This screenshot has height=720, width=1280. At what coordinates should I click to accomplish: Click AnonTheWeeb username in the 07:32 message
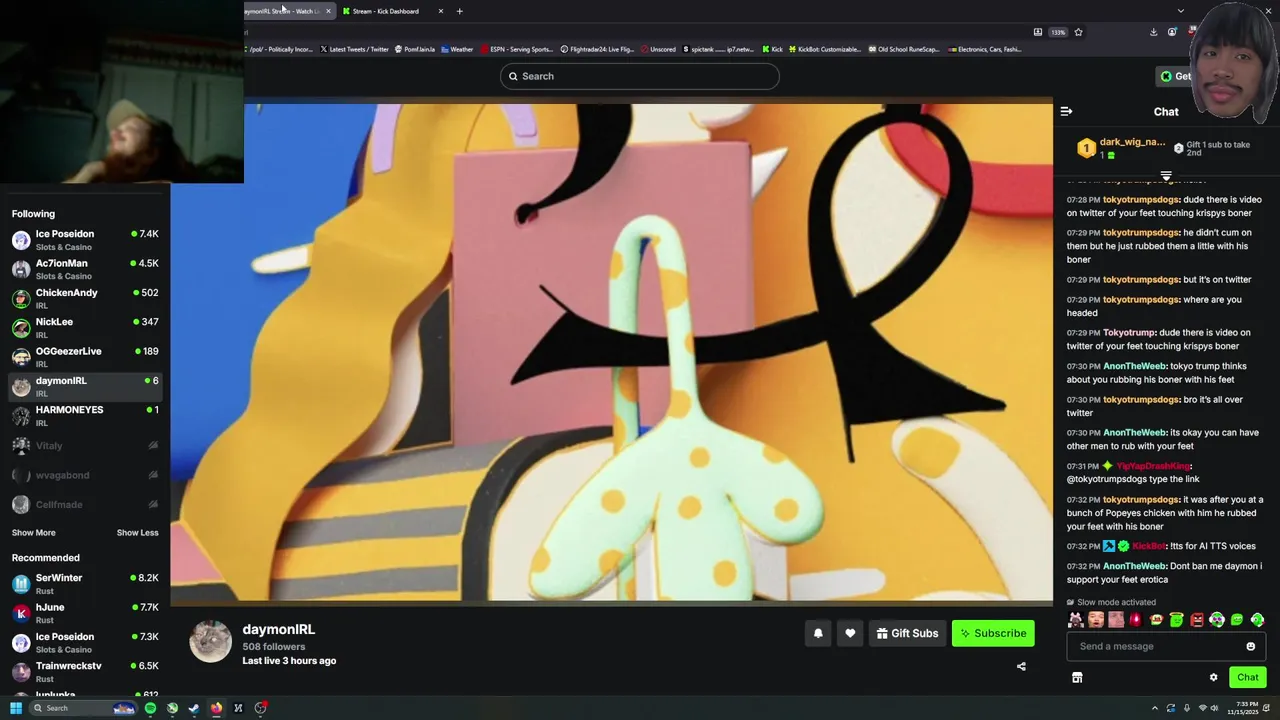click(1135, 566)
